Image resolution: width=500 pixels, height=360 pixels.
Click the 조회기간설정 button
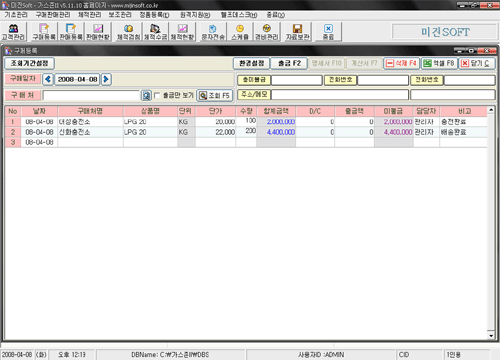[29, 63]
